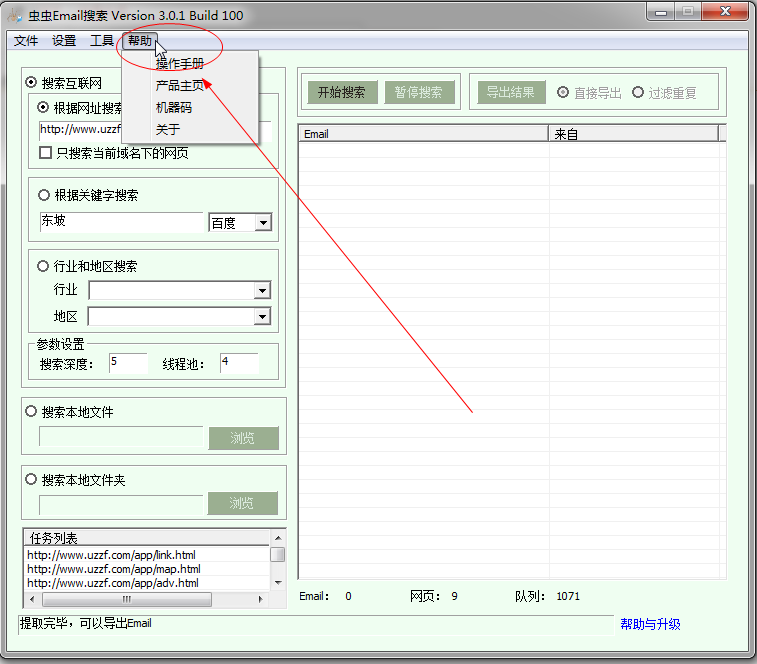Select the 直接导出 radio option
757x664 pixels.
pyautogui.click(x=563, y=92)
